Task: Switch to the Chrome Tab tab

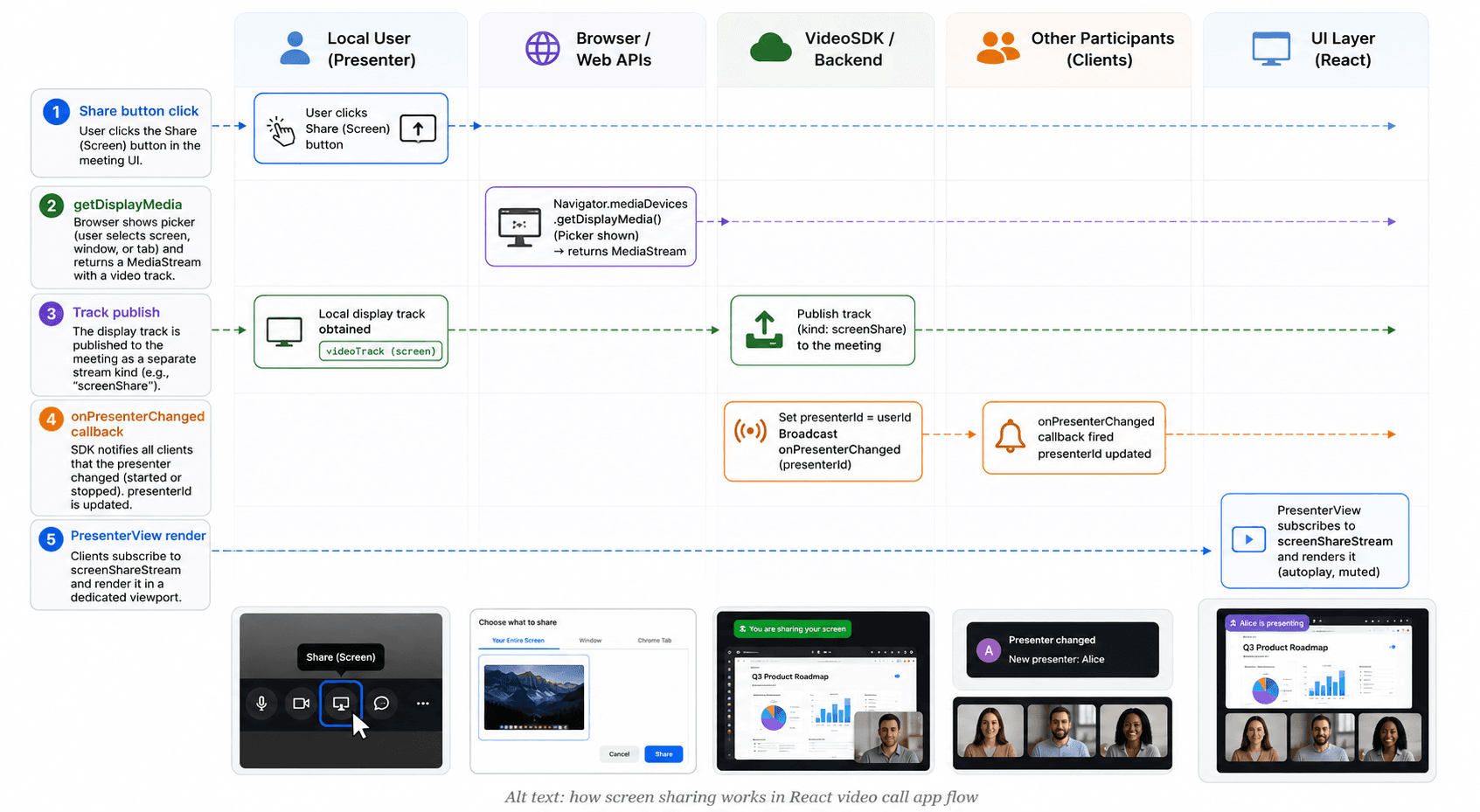Action: (654, 641)
